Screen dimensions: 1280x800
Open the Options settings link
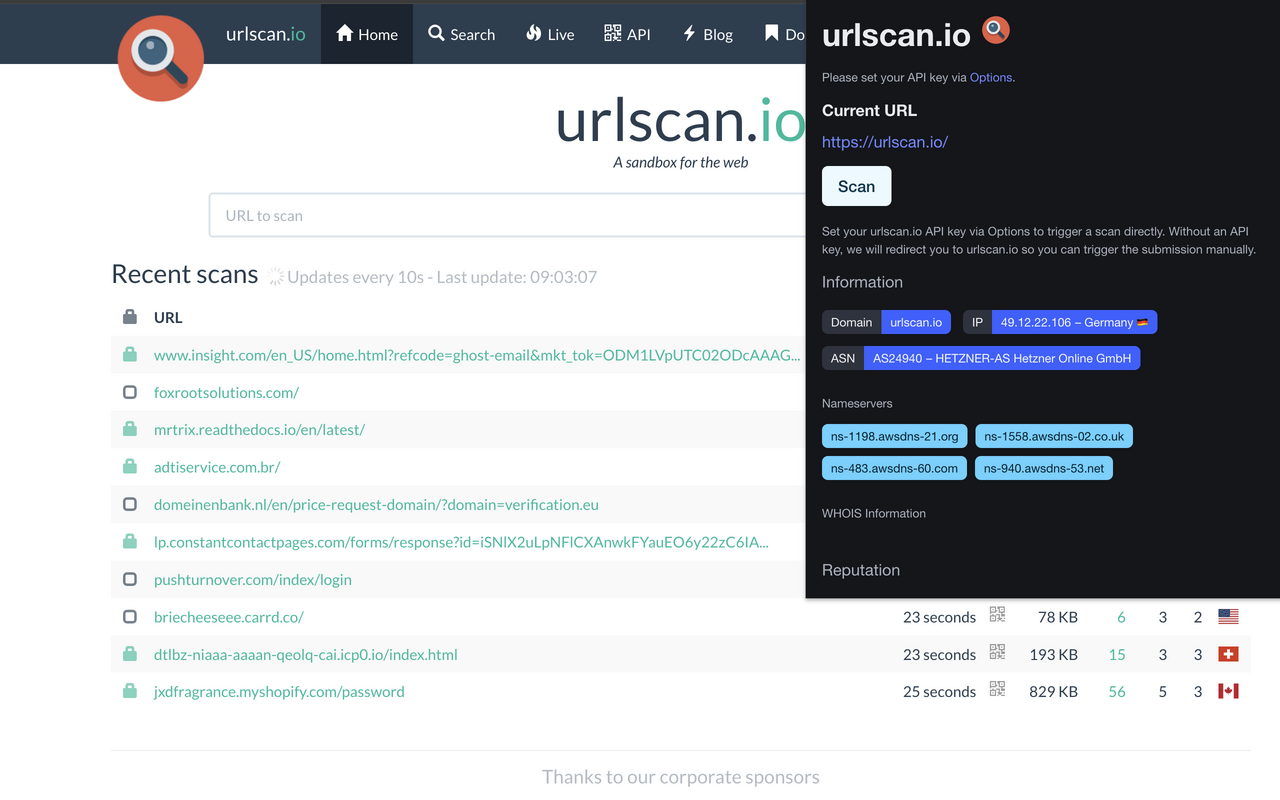[x=990, y=77]
